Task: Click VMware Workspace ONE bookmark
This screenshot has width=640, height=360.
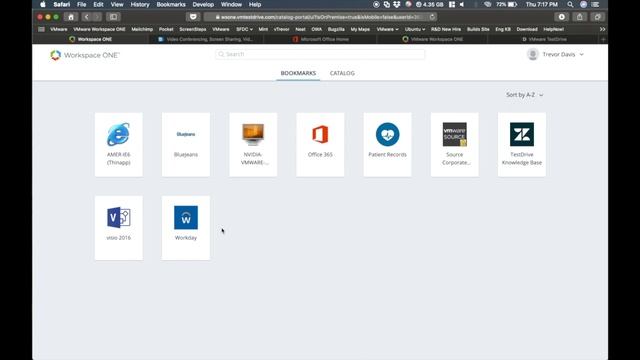Action: tap(99, 29)
